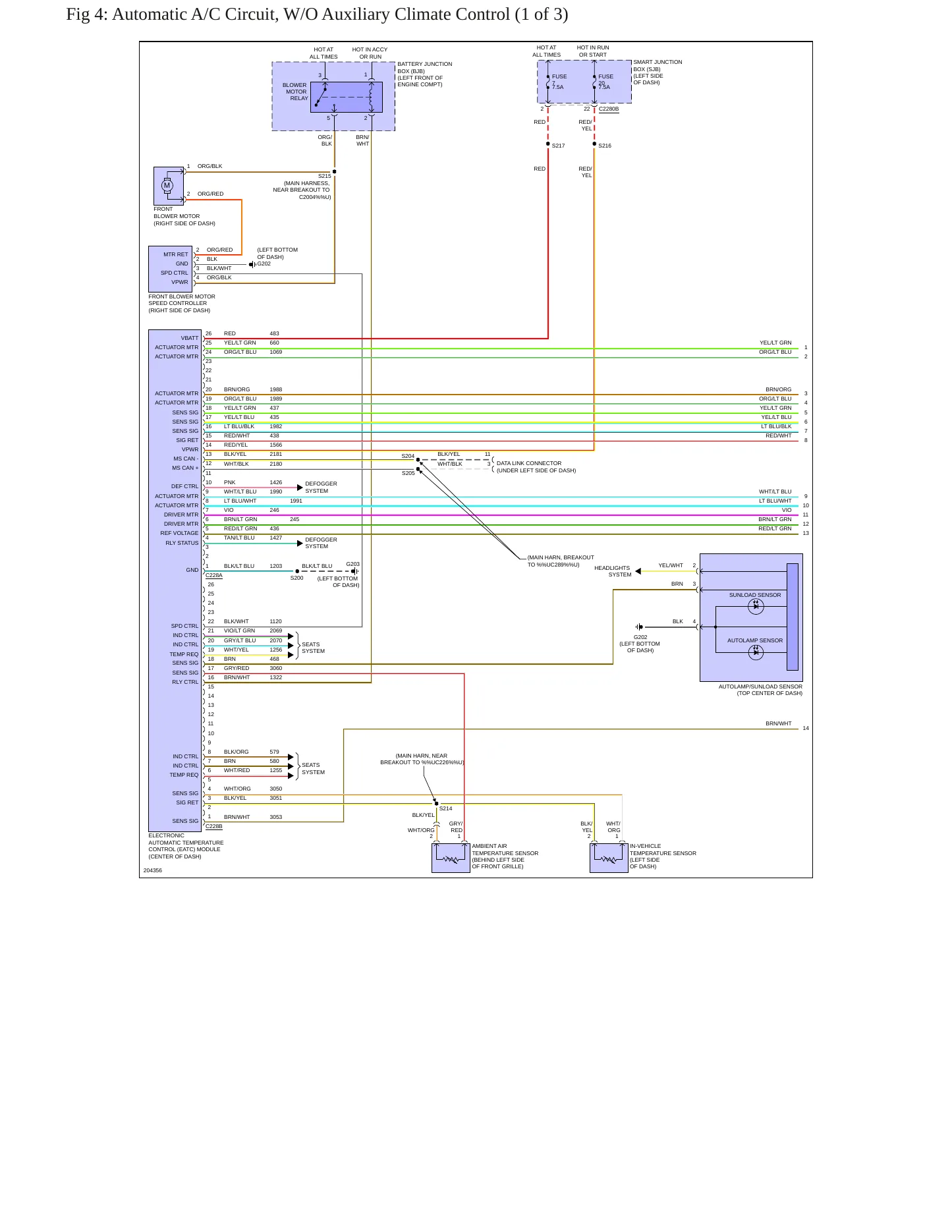Click circuit number 483
Image resolution: width=952 pixels, height=1232 pixels.
pos(274,333)
